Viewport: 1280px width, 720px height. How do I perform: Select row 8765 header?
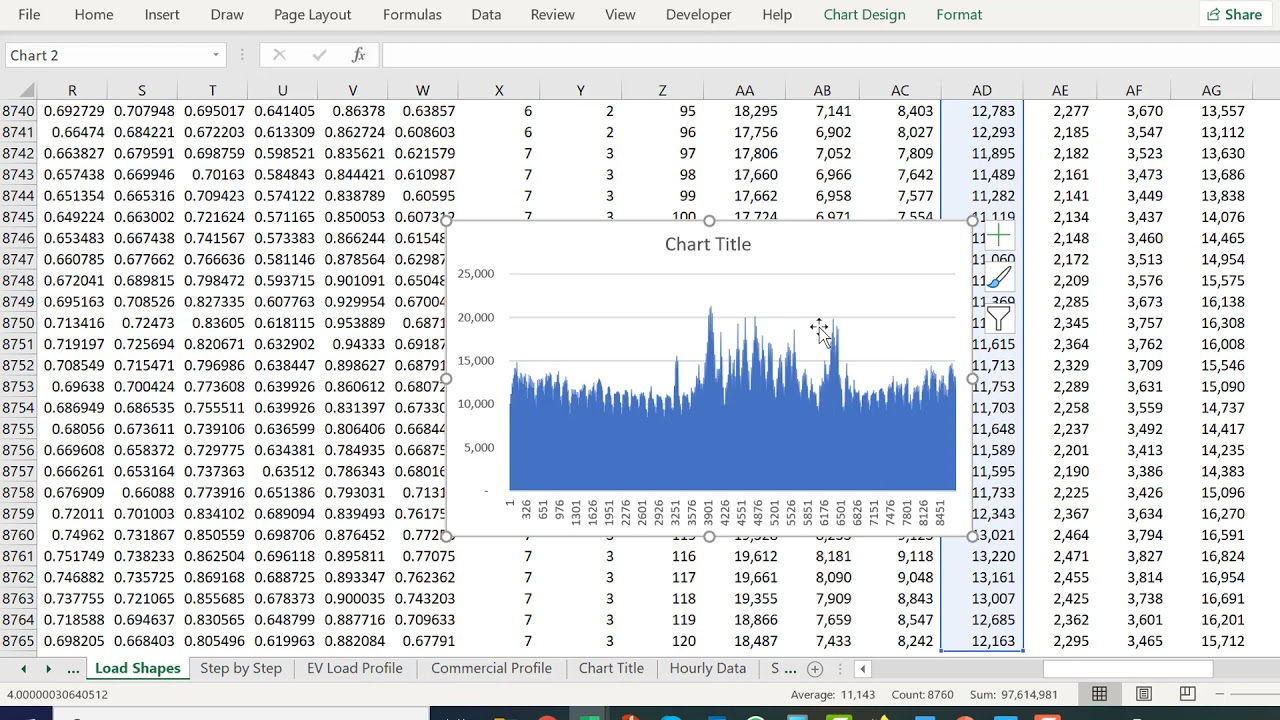click(18, 641)
